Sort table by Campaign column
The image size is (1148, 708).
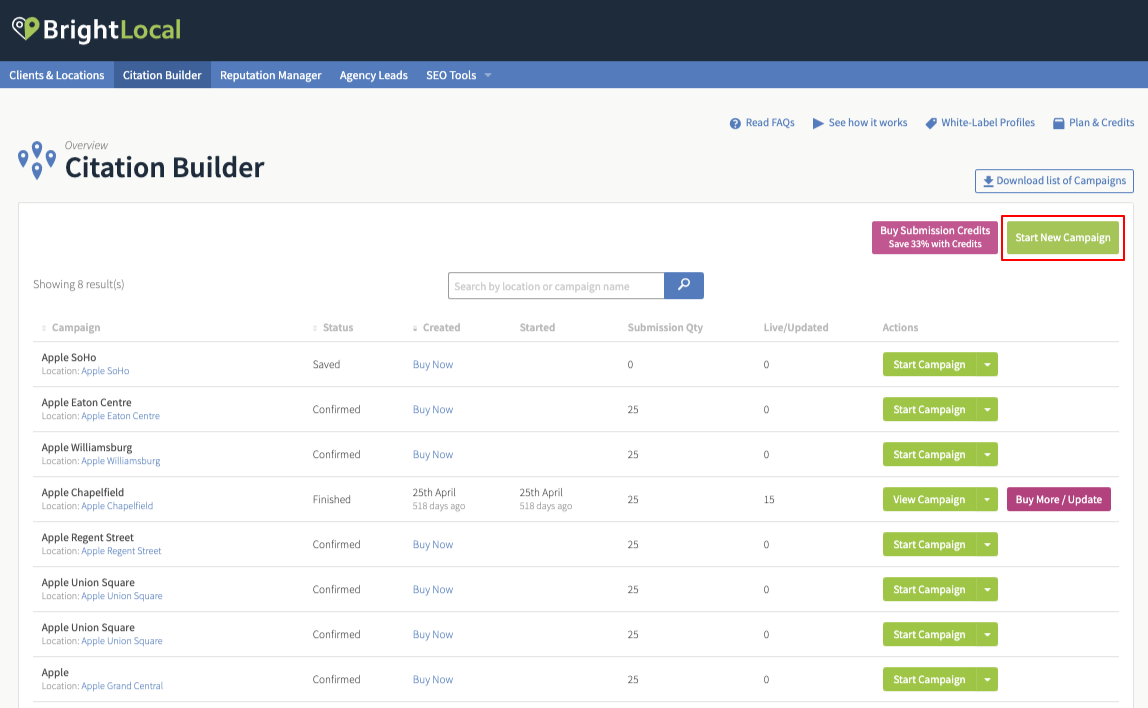[x=71, y=327]
